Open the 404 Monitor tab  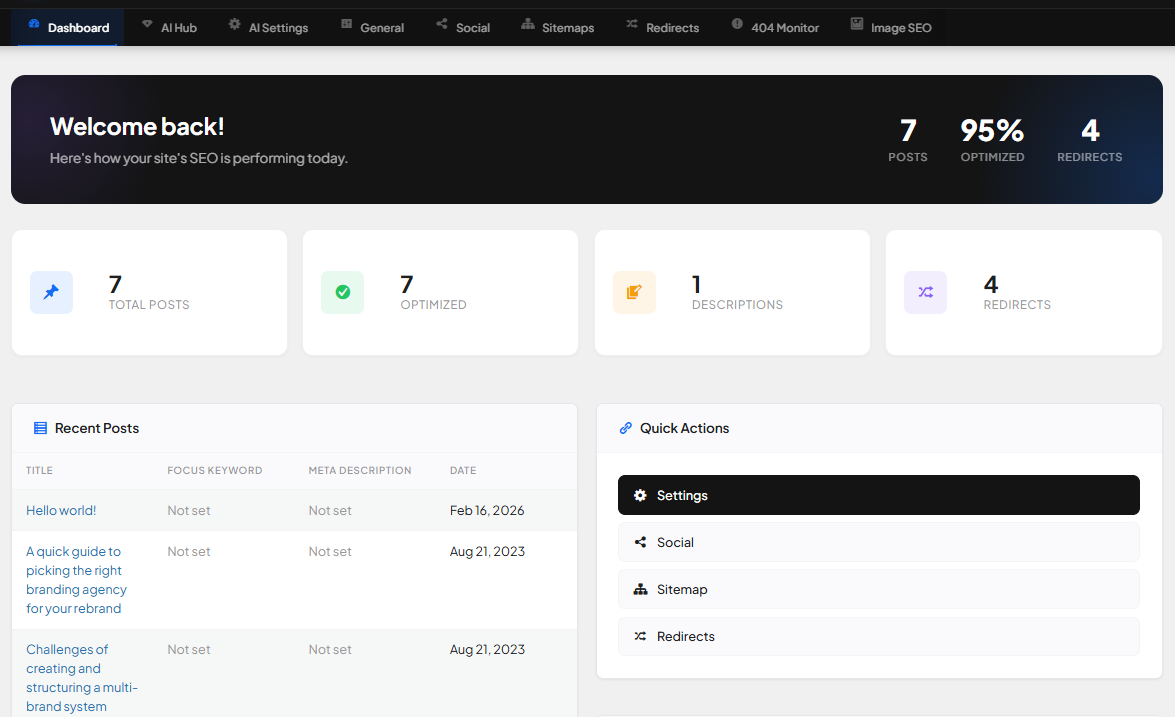(775, 27)
